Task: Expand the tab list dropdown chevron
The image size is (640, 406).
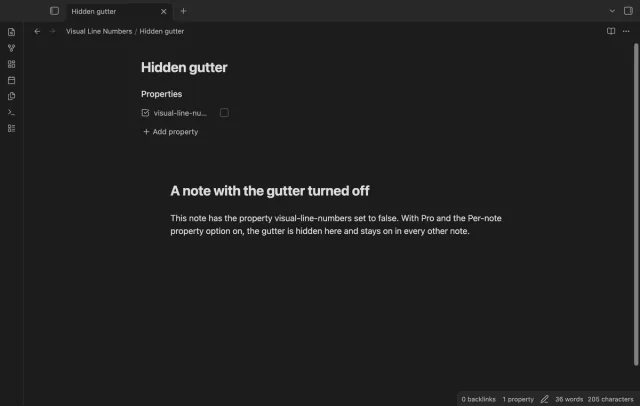Action: (612, 11)
